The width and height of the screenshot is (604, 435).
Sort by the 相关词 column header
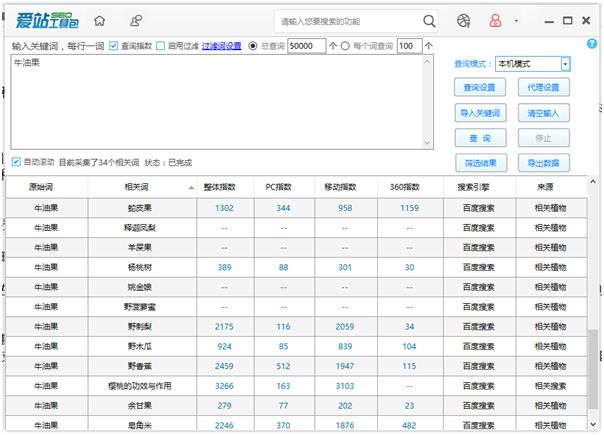(x=142, y=187)
